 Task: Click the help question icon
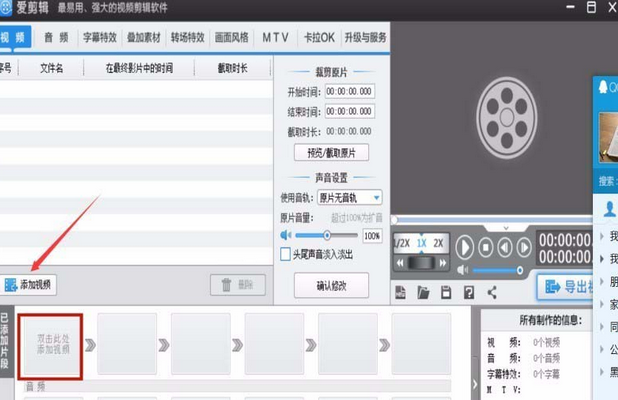(x=469, y=292)
